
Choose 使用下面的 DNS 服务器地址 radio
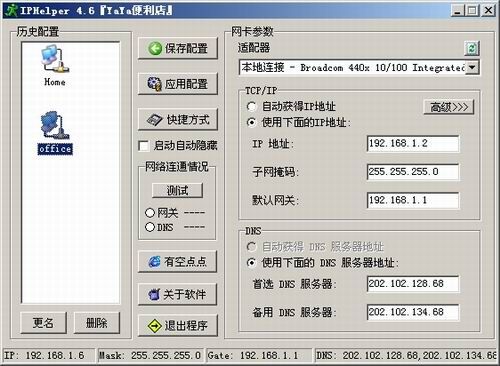click(x=251, y=263)
